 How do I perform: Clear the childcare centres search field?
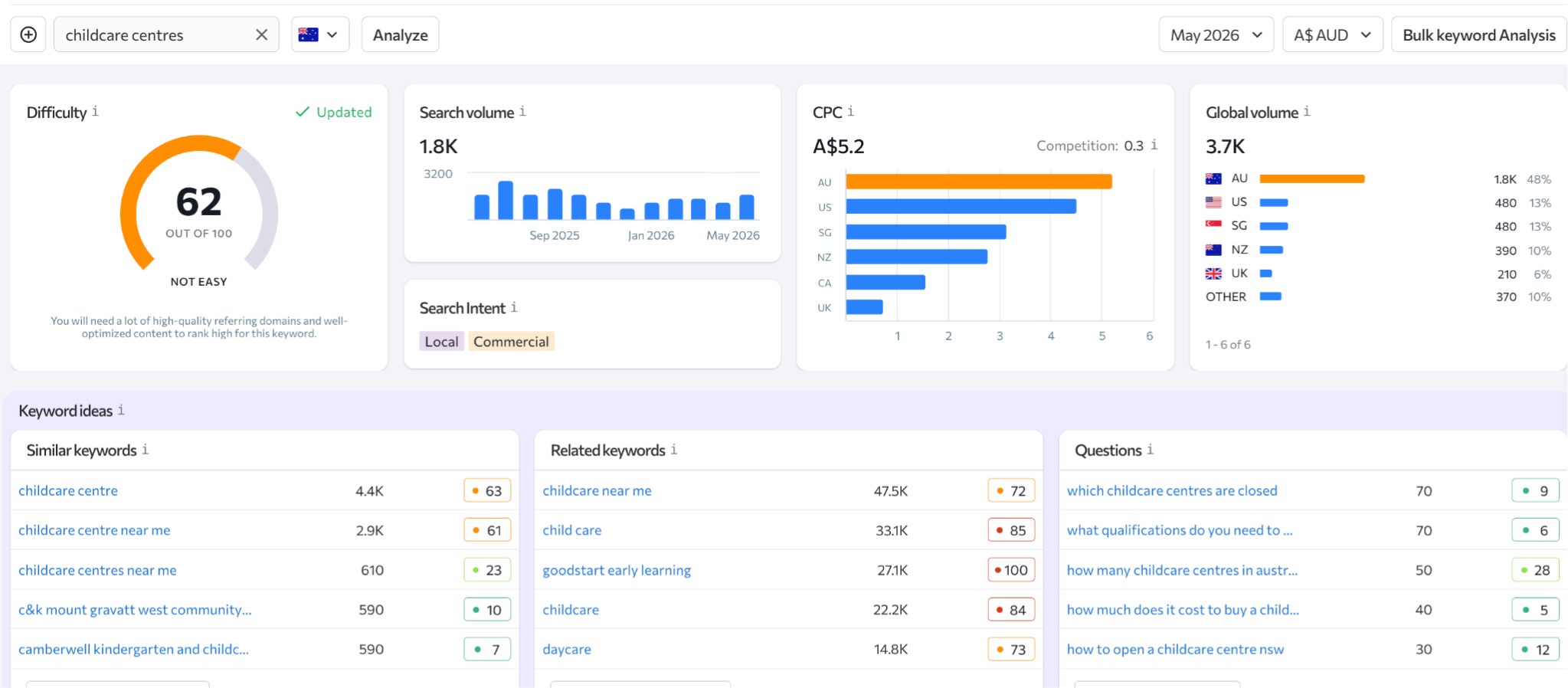coord(261,34)
